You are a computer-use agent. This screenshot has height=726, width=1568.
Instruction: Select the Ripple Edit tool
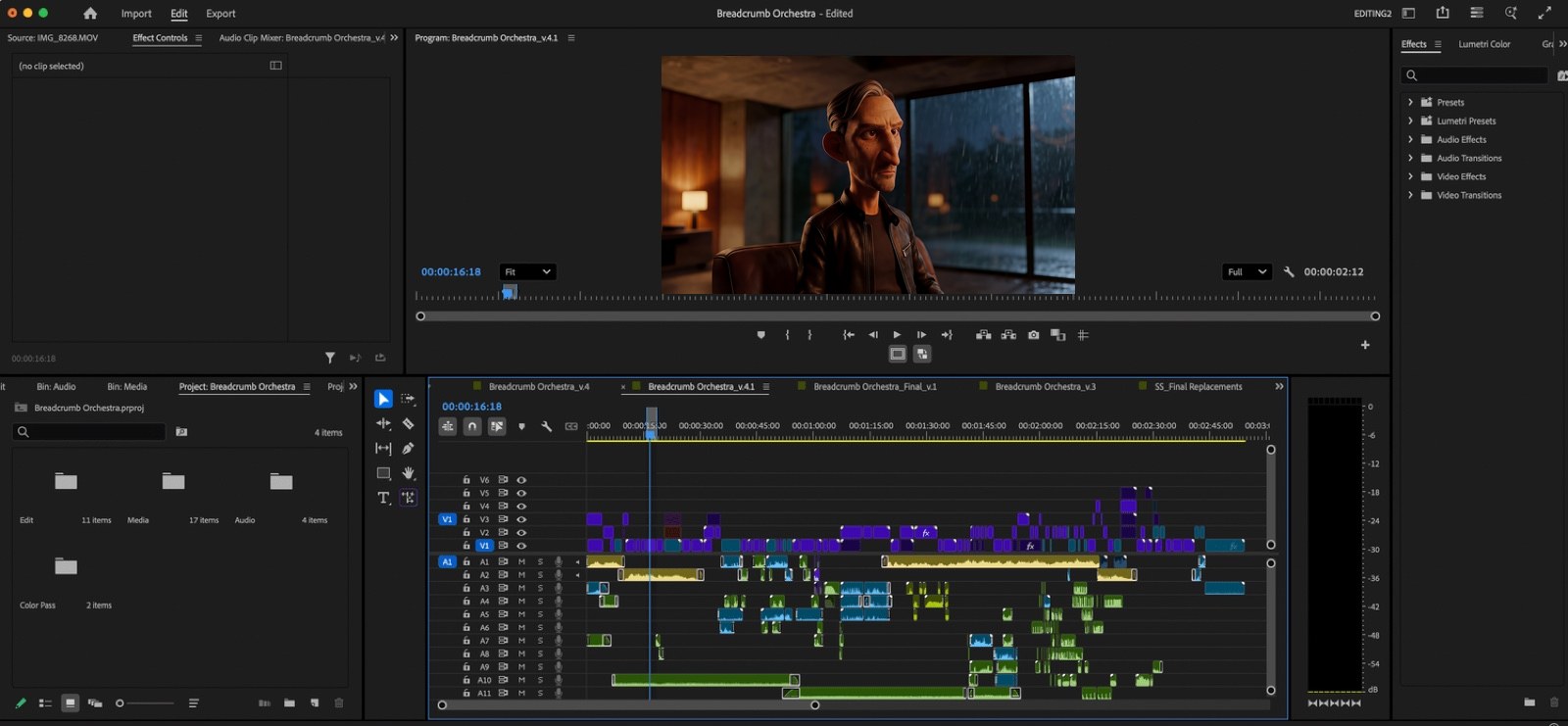[383, 423]
